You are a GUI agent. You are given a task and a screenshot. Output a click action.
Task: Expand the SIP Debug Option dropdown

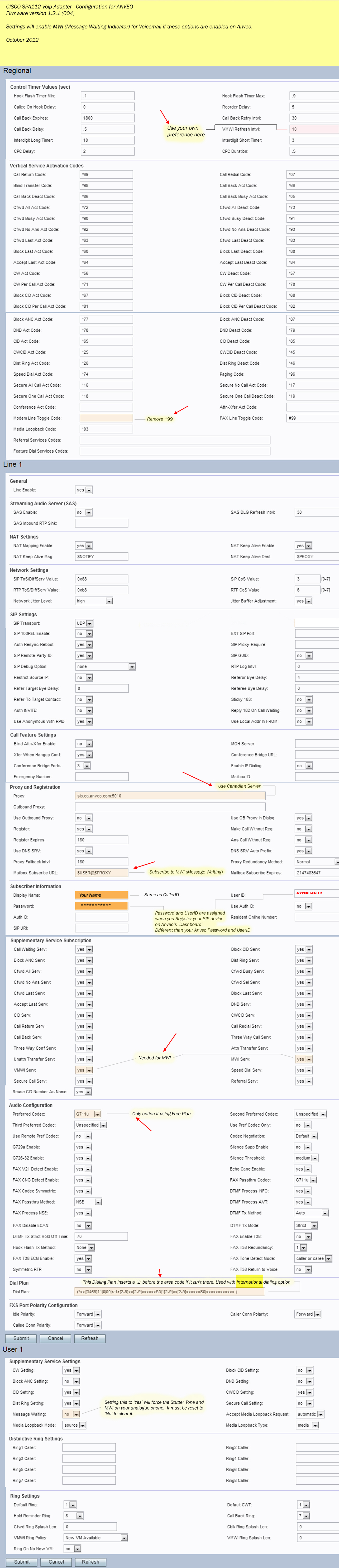(x=105, y=667)
